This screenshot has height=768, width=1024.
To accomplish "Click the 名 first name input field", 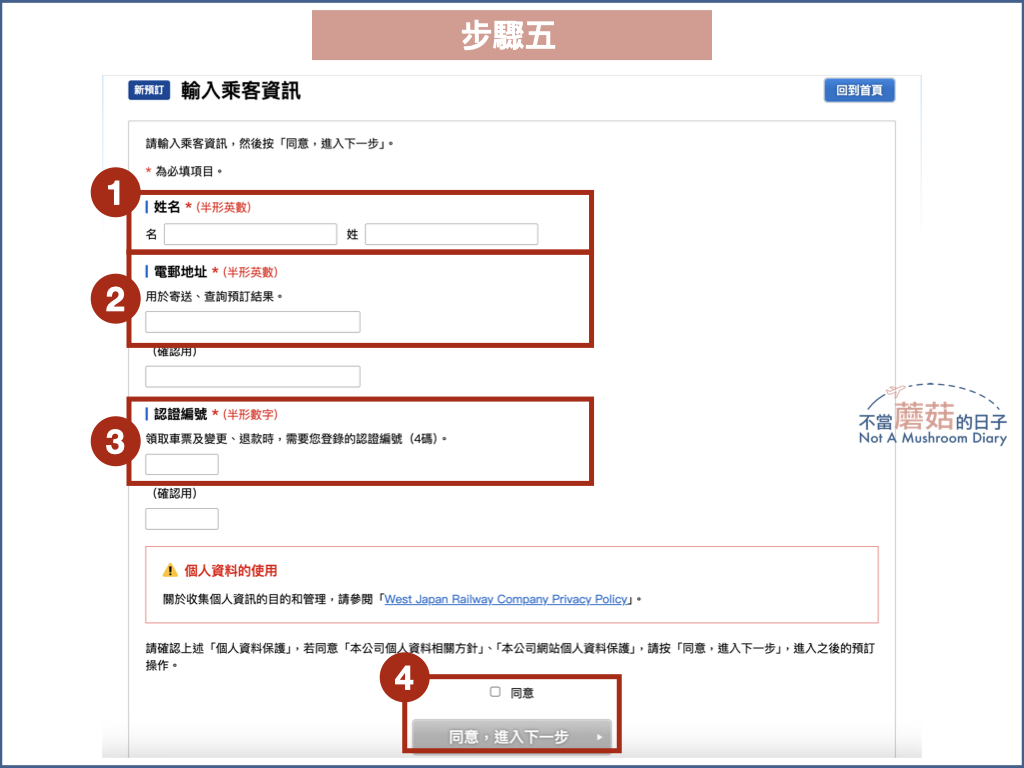I will [x=250, y=233].
